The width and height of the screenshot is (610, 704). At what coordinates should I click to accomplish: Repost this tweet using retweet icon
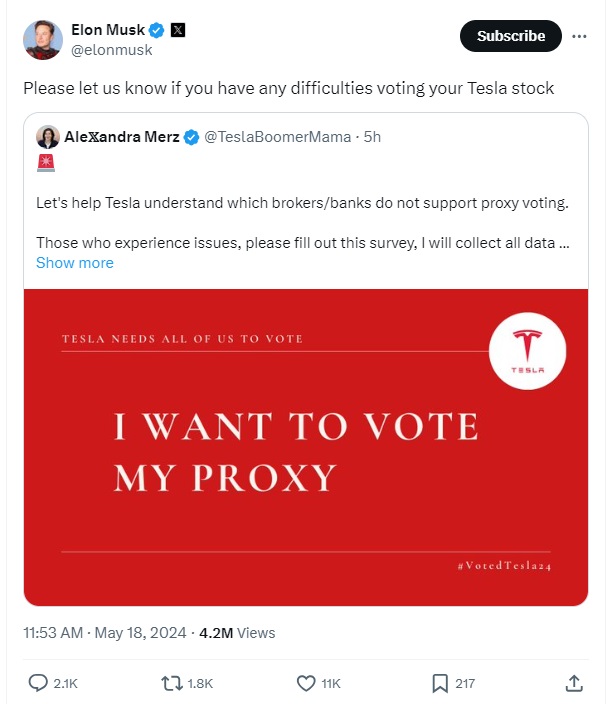172,683
